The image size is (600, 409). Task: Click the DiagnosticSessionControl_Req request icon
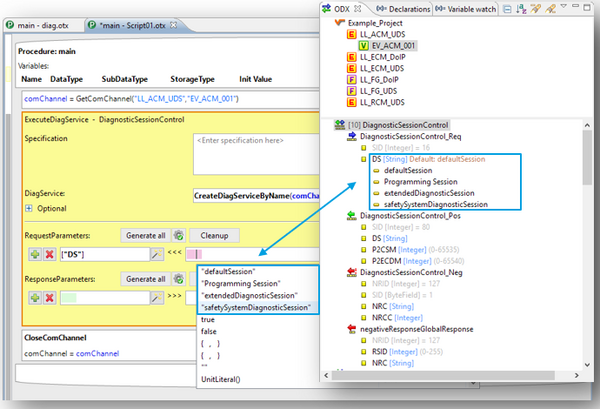[352, 136]
